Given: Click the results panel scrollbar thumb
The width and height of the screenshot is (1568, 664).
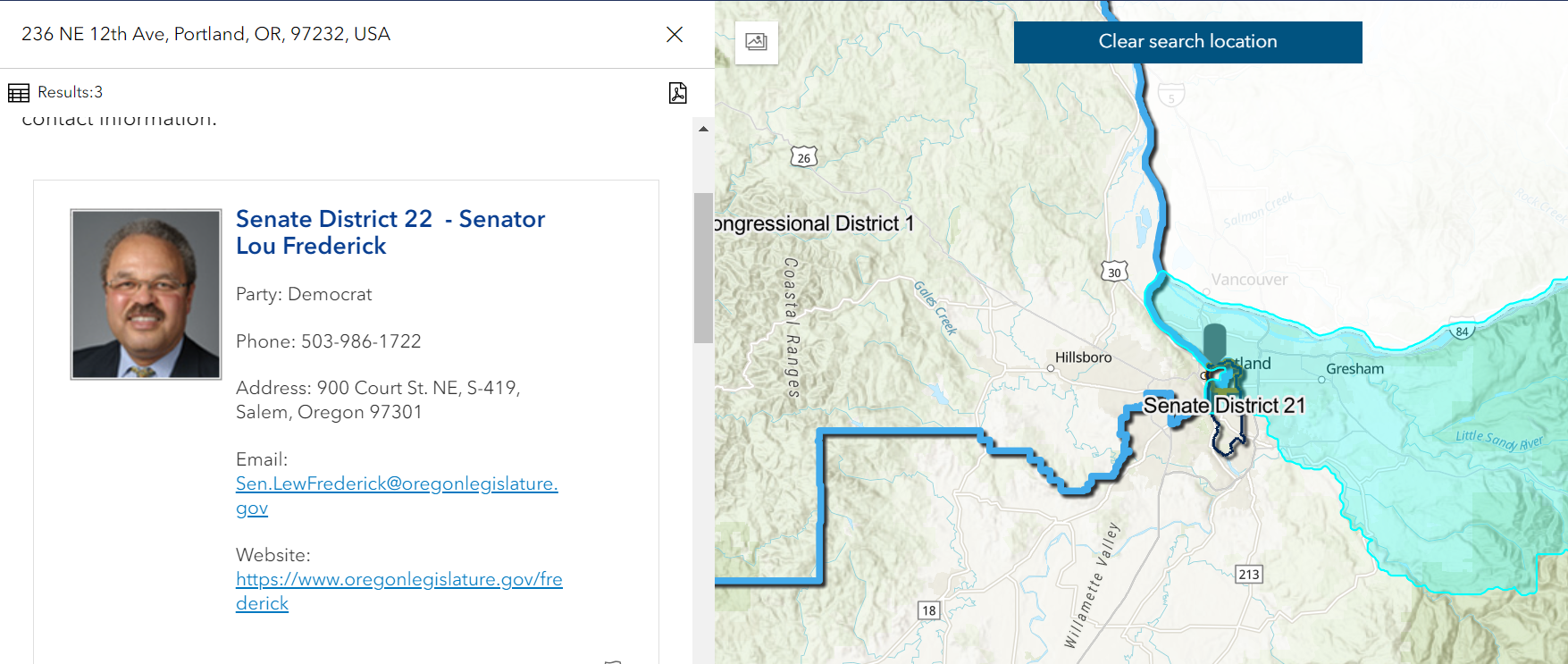Looking at the screenshot, I should [x=703, y=268].
